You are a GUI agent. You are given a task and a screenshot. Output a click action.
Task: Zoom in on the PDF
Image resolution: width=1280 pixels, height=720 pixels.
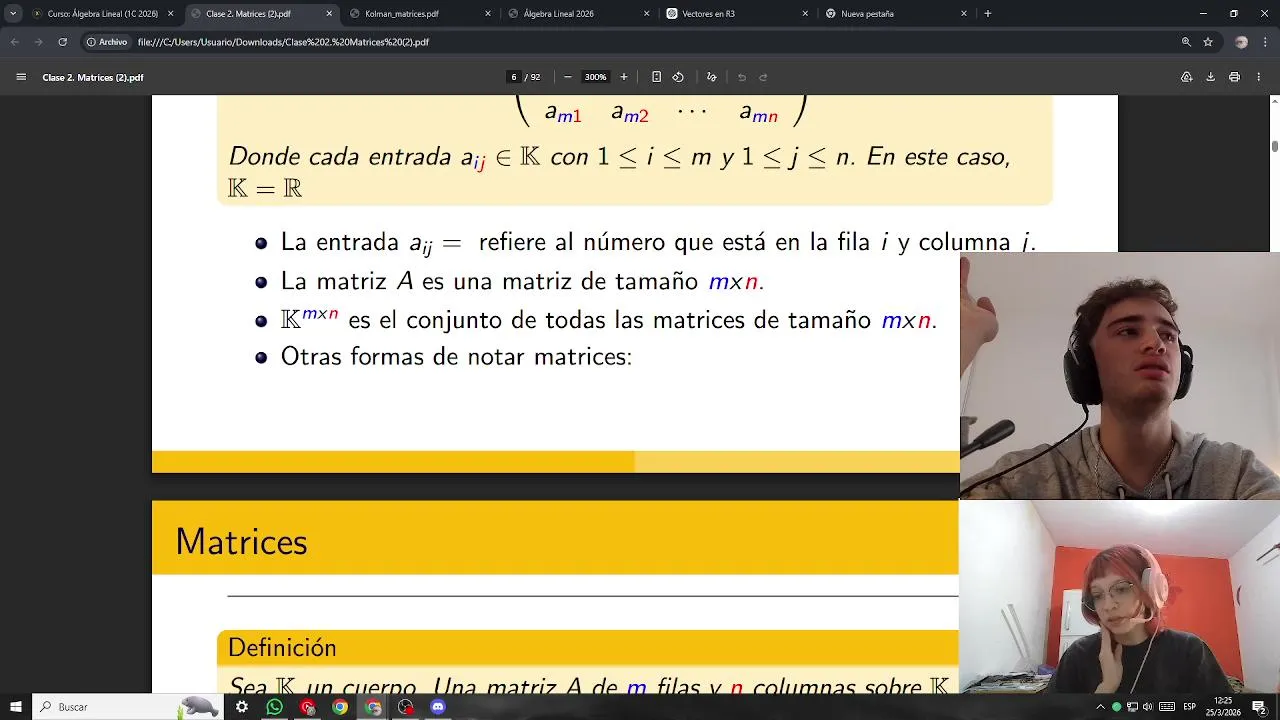coord(624,77)
